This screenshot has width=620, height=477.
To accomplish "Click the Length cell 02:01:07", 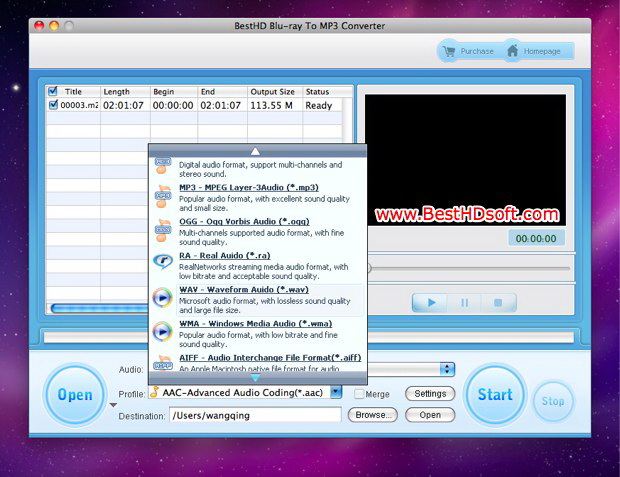I will coord(125,105).
